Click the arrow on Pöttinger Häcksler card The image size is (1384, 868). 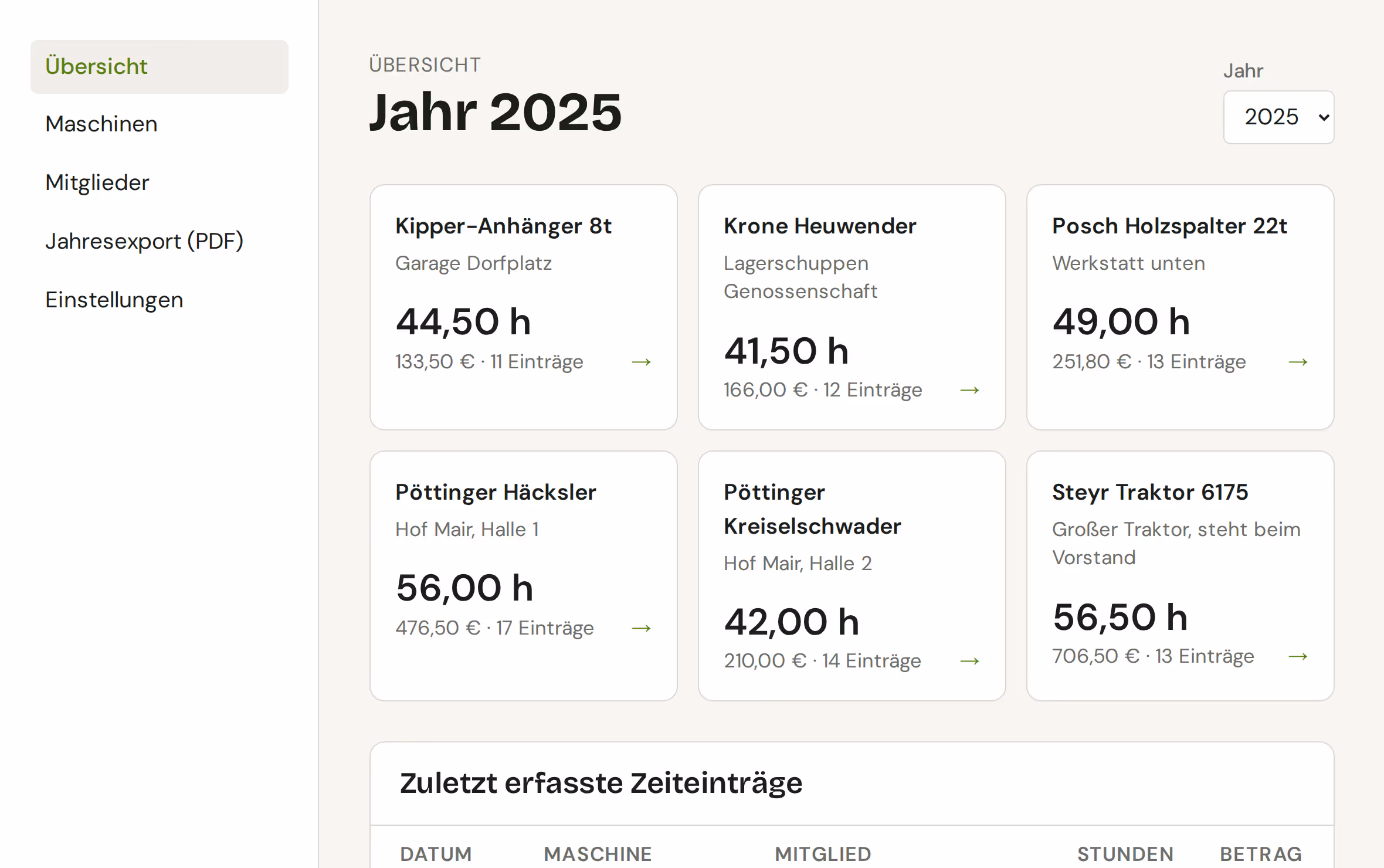[x=641, y=629]
